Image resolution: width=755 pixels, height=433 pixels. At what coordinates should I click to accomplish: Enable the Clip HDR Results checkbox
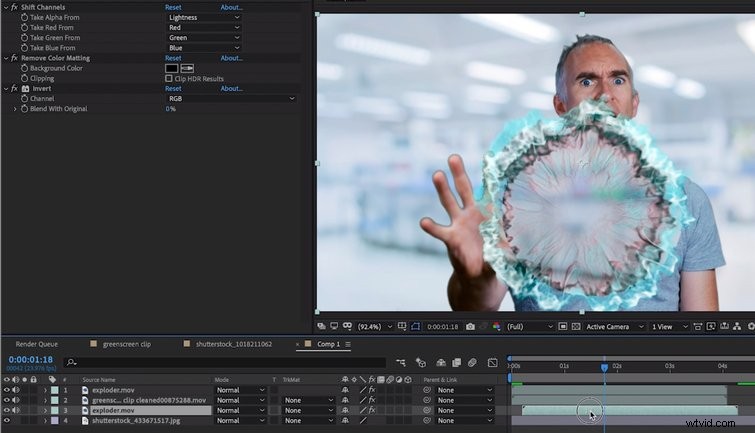pos(169,78)
